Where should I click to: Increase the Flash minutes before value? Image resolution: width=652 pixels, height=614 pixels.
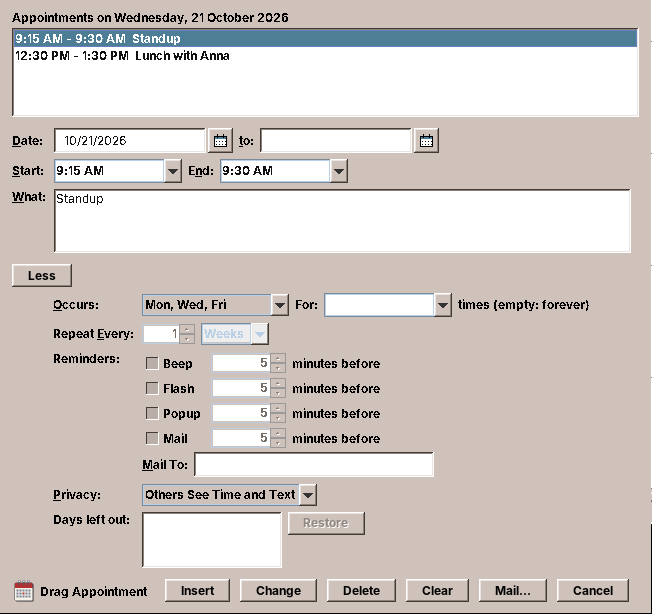(x=278, y=383)
